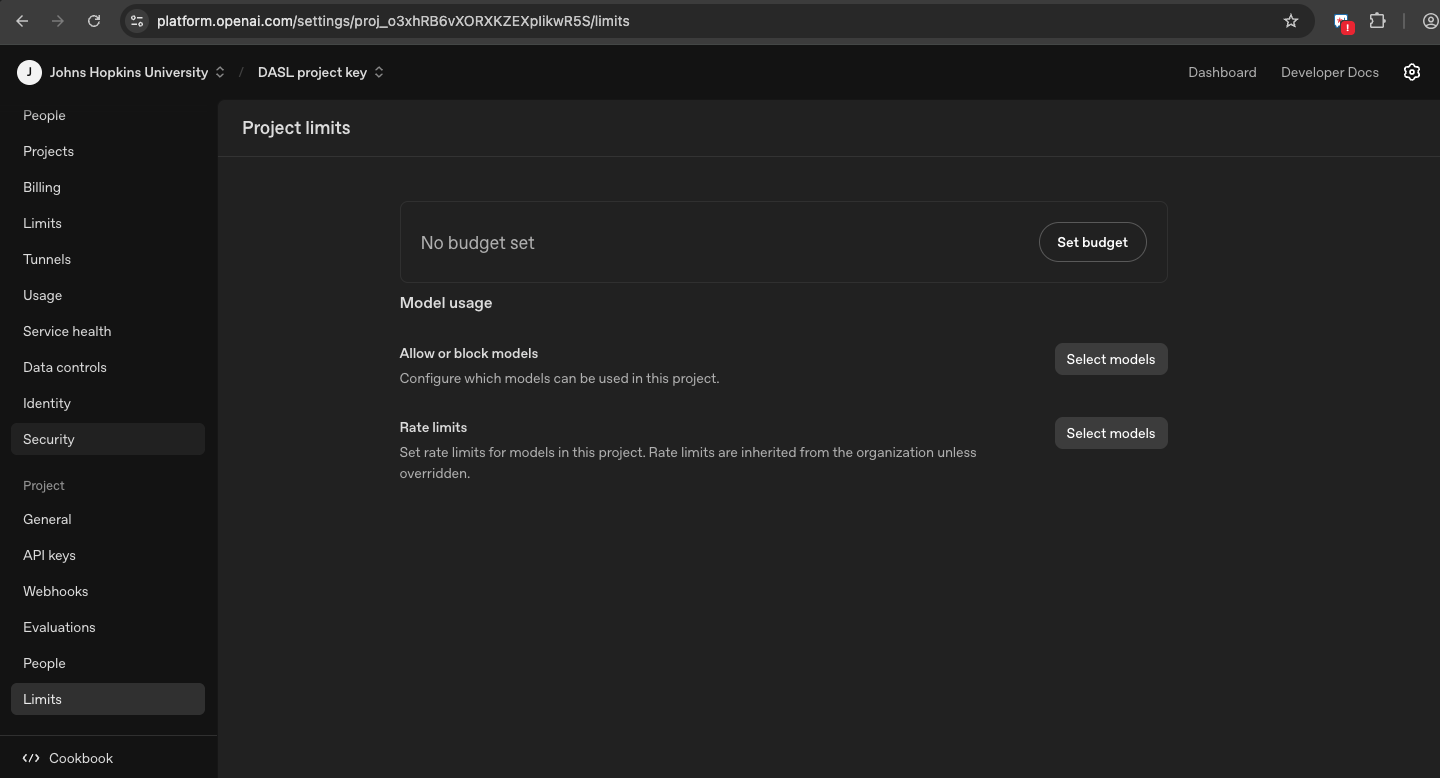Open organization People settings

click(x=108, y=115)
